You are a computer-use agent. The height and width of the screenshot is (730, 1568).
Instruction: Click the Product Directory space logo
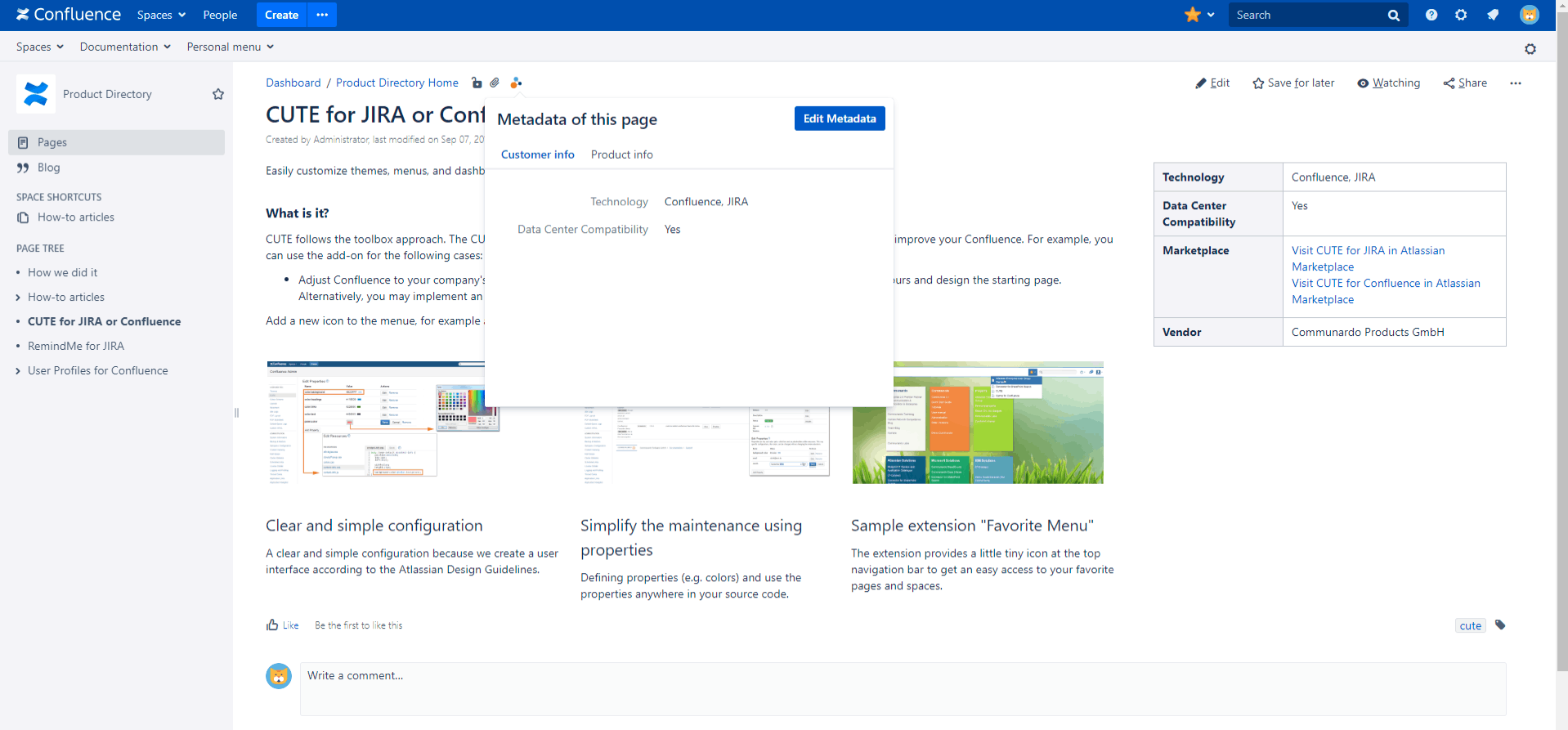[36, 94]
